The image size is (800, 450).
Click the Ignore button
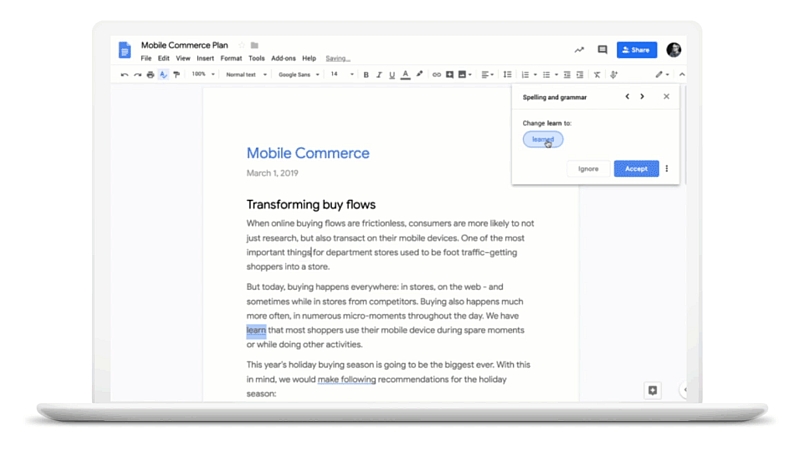(x=588, y=169)
